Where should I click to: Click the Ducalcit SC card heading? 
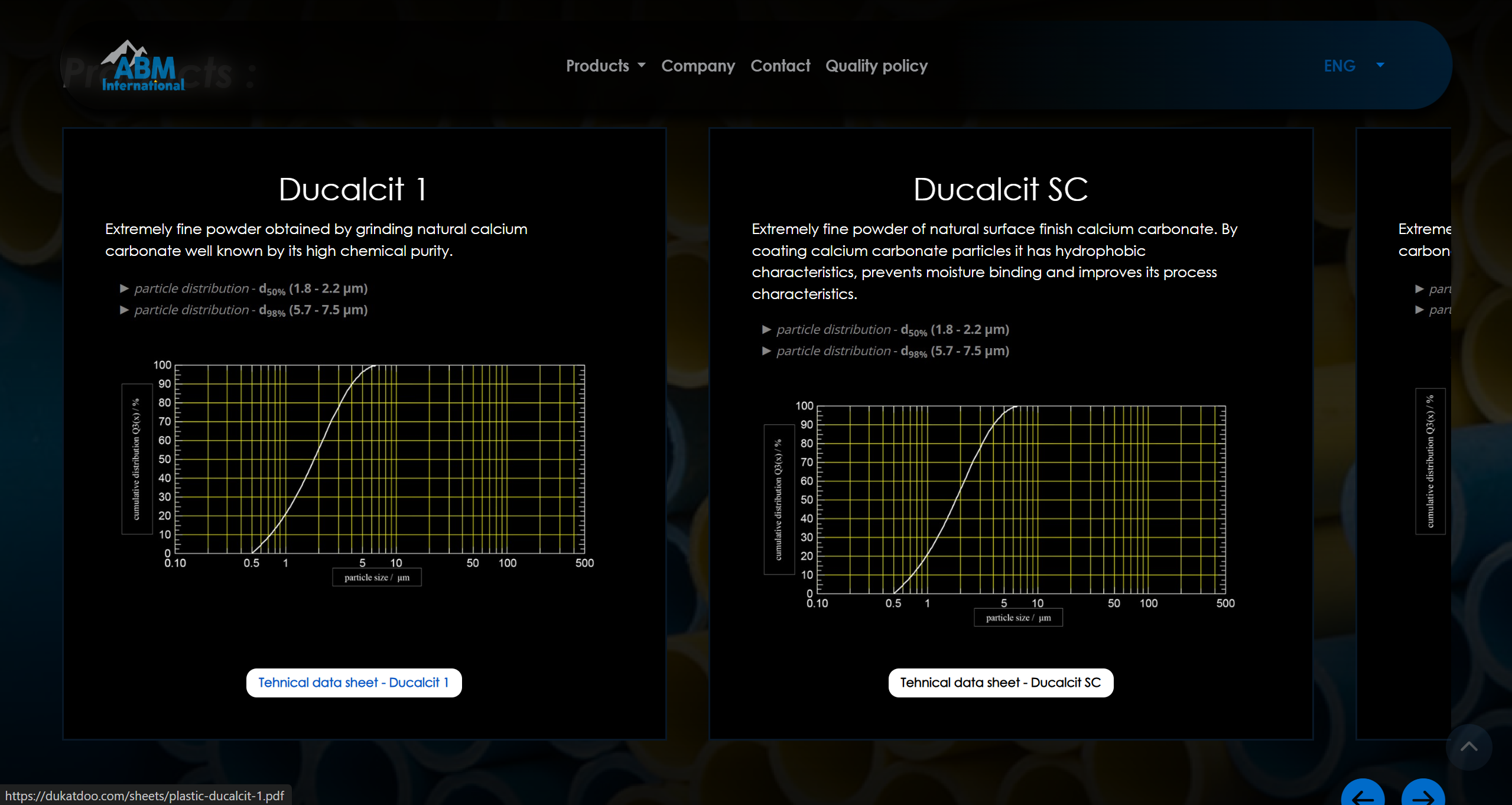(x=1000, y=189)
